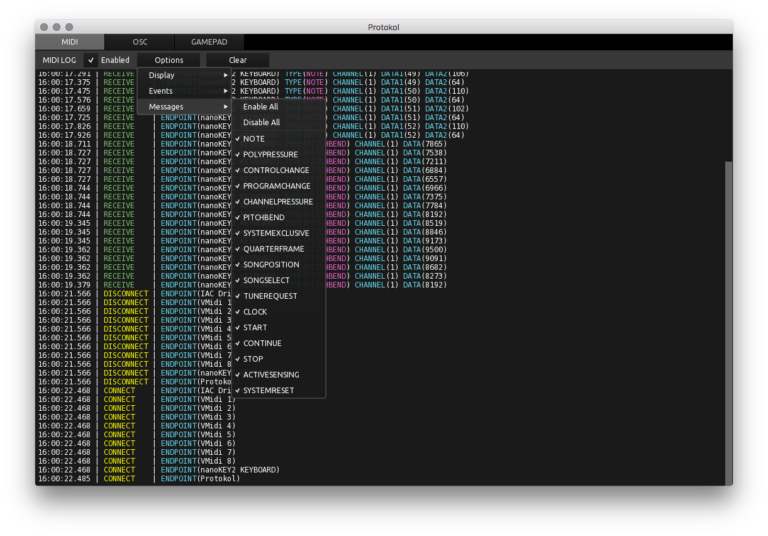Open the GAMEPAD tab
This screenshot has width=768, height=536.
point(209,42)
